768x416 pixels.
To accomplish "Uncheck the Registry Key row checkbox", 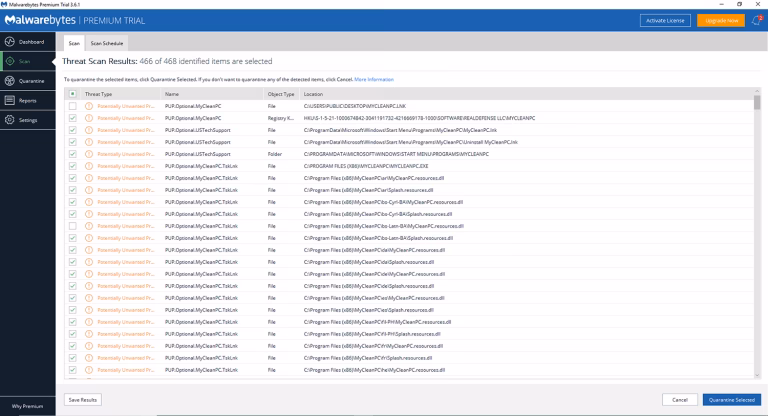I will (72, 118).
